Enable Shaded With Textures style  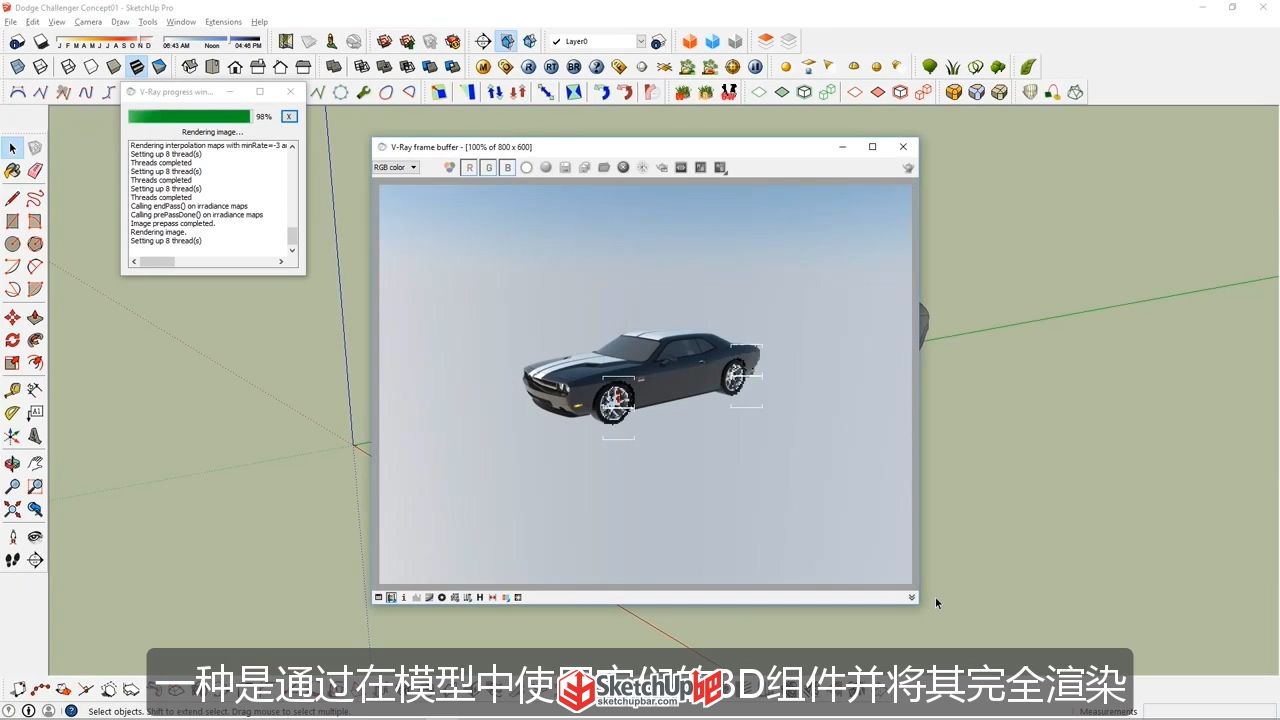pyautogui.click(x=136, y=67)
